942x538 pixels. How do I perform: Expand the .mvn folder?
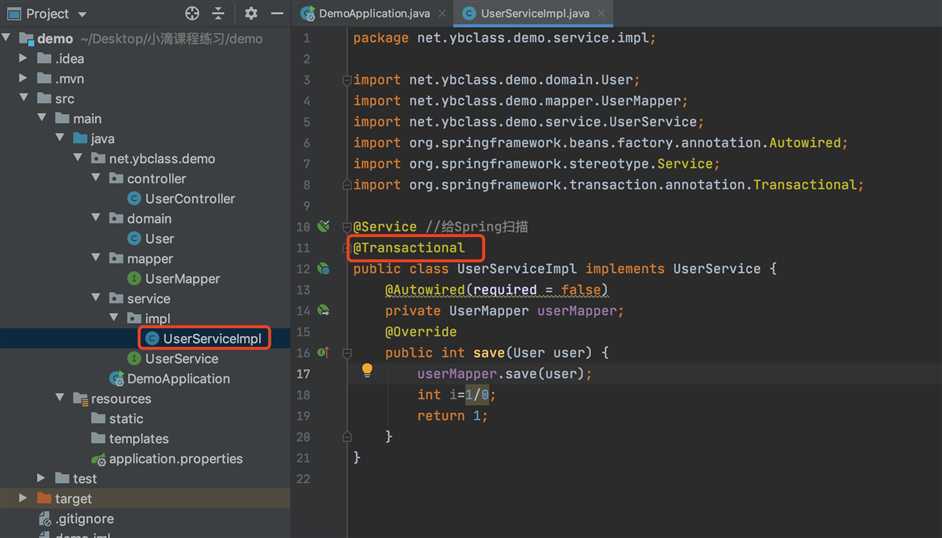(x=23, y=78)
